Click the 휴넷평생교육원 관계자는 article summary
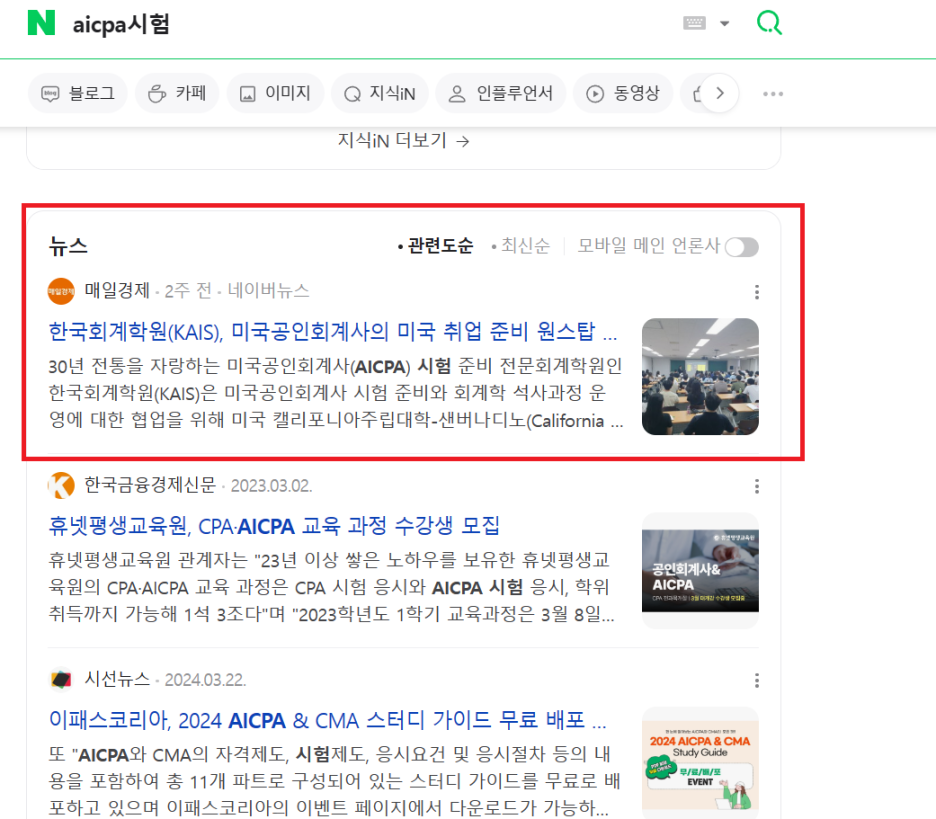Screen dimensions: 936x819 click(x=331, y=587)
